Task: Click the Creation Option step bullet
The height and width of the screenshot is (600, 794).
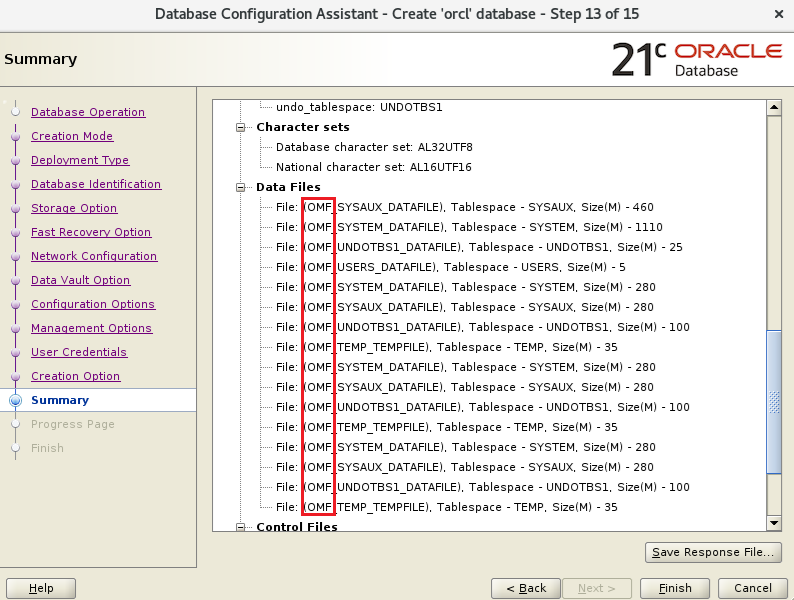Action: pos(16,376)
